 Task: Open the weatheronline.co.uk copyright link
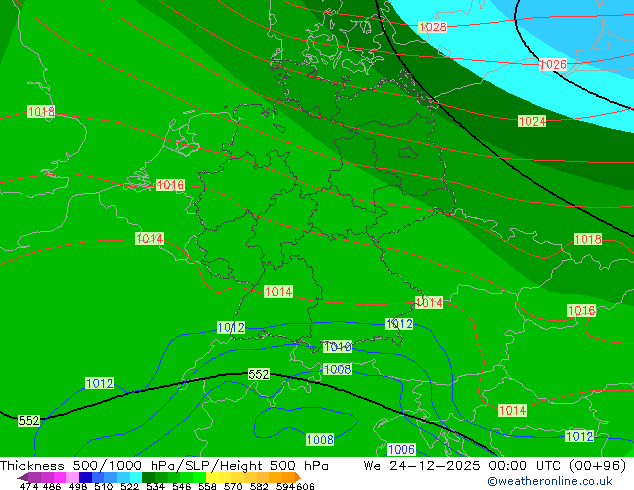point(550,481)
